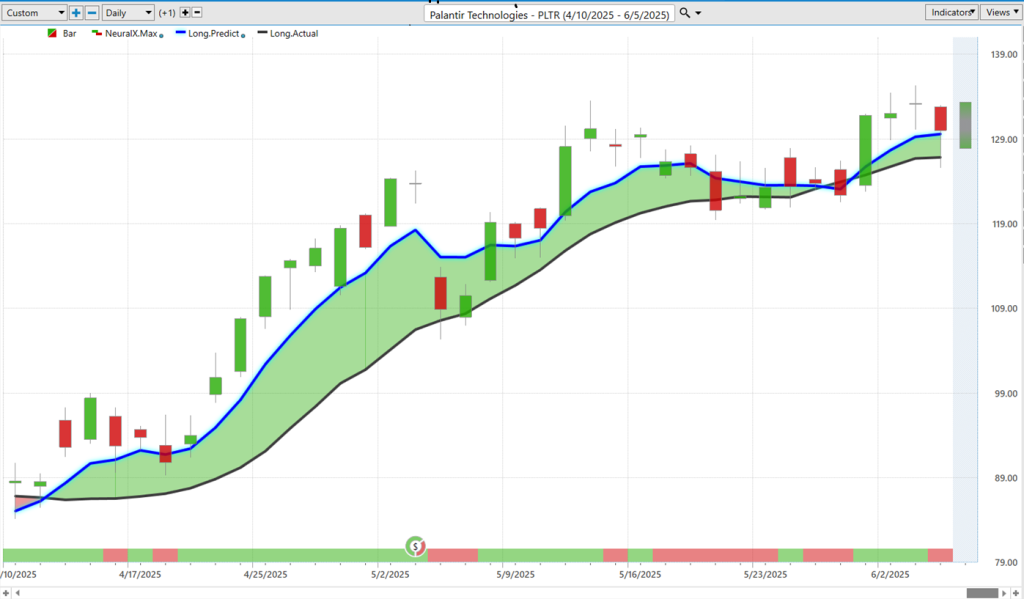Image resolution: width=1024 pixels, height=599 pixels.
Task: Click the magnifier symbol search icon
Action: tap(684, 12)
